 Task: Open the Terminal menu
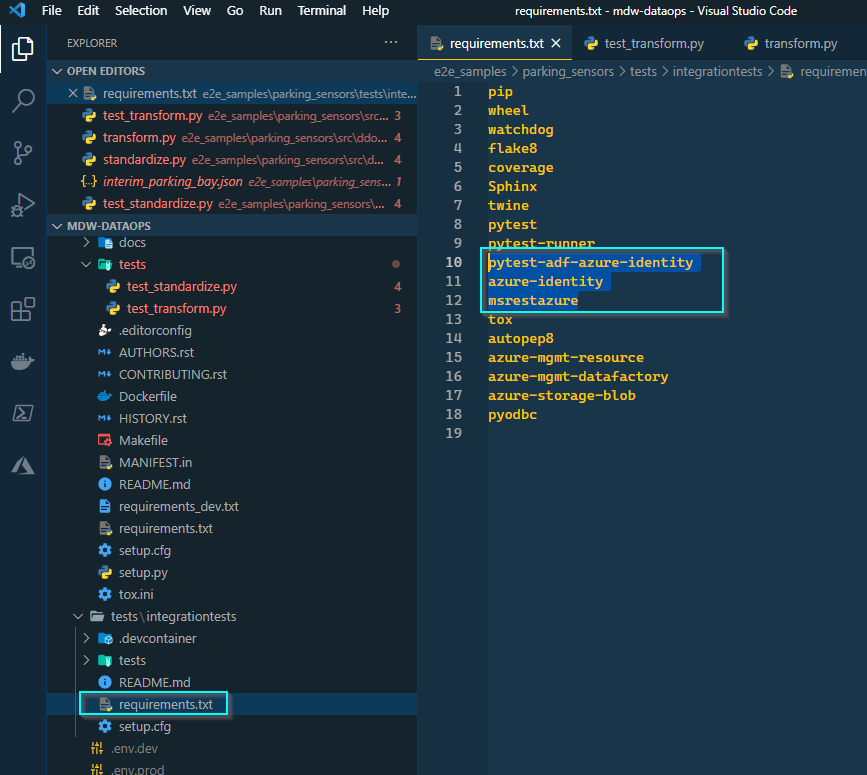[x=321, y=11]
